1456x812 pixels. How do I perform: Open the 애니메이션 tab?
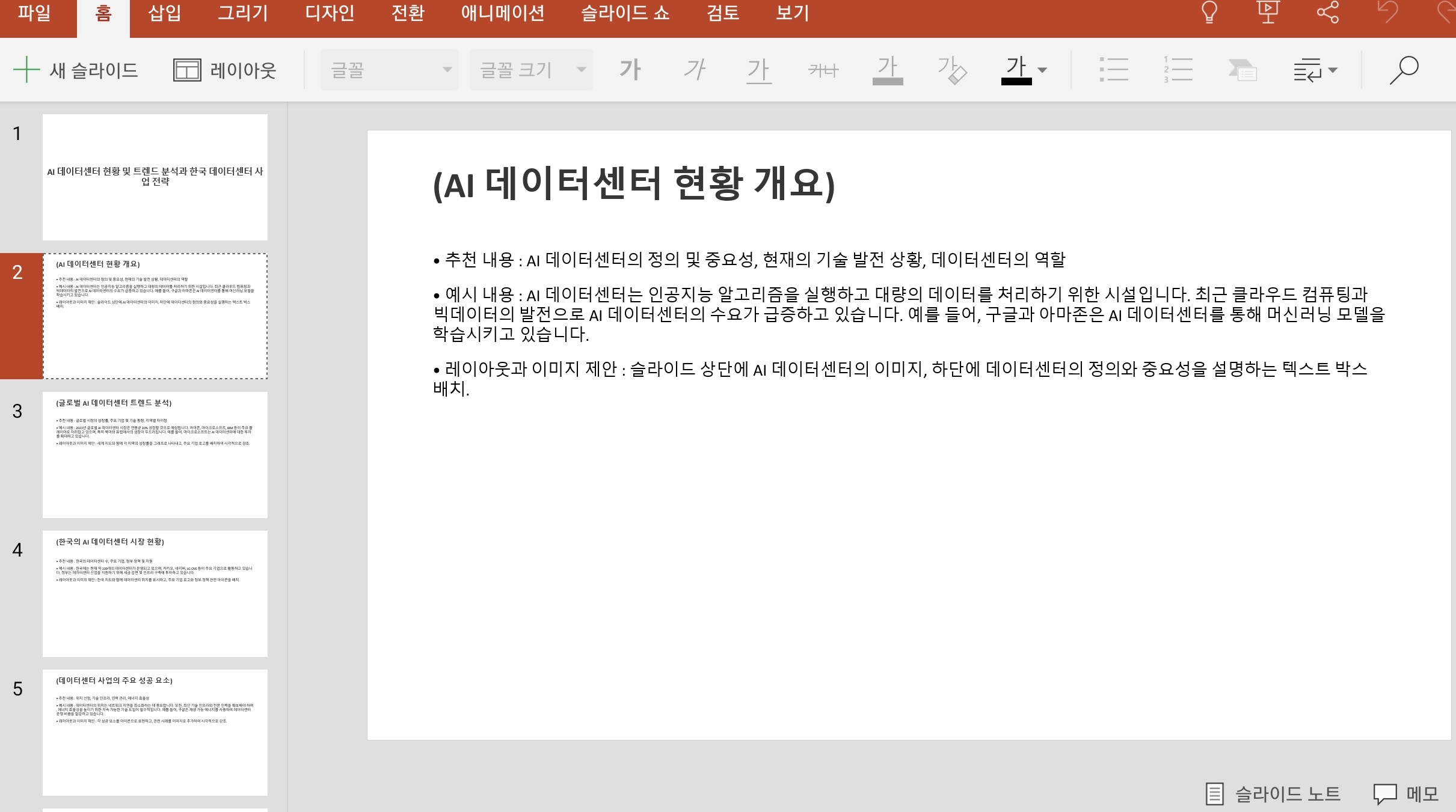pyautogui.click(x=502, y=13)
